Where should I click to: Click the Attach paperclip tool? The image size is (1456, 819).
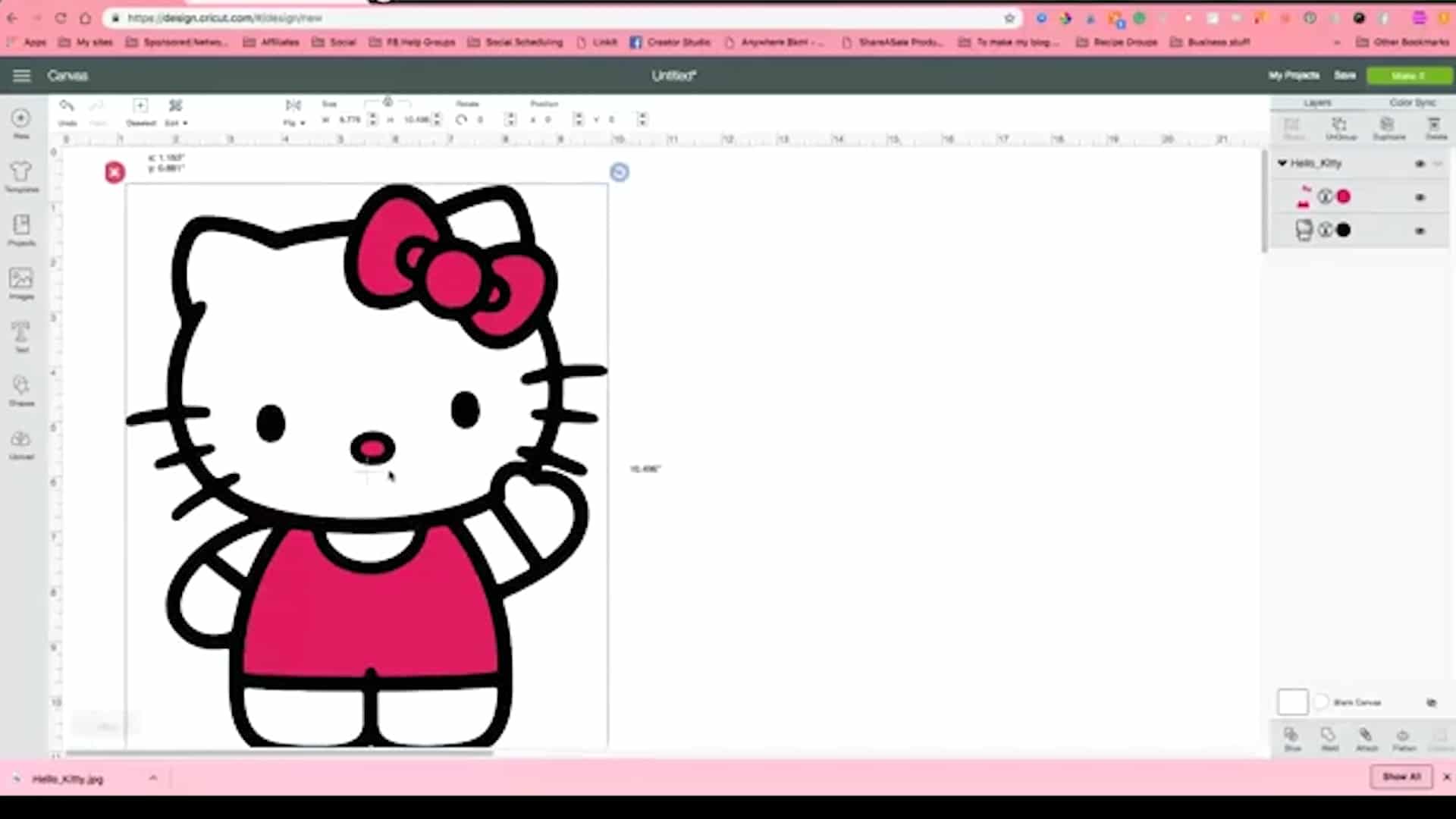tap(1366, 738)
